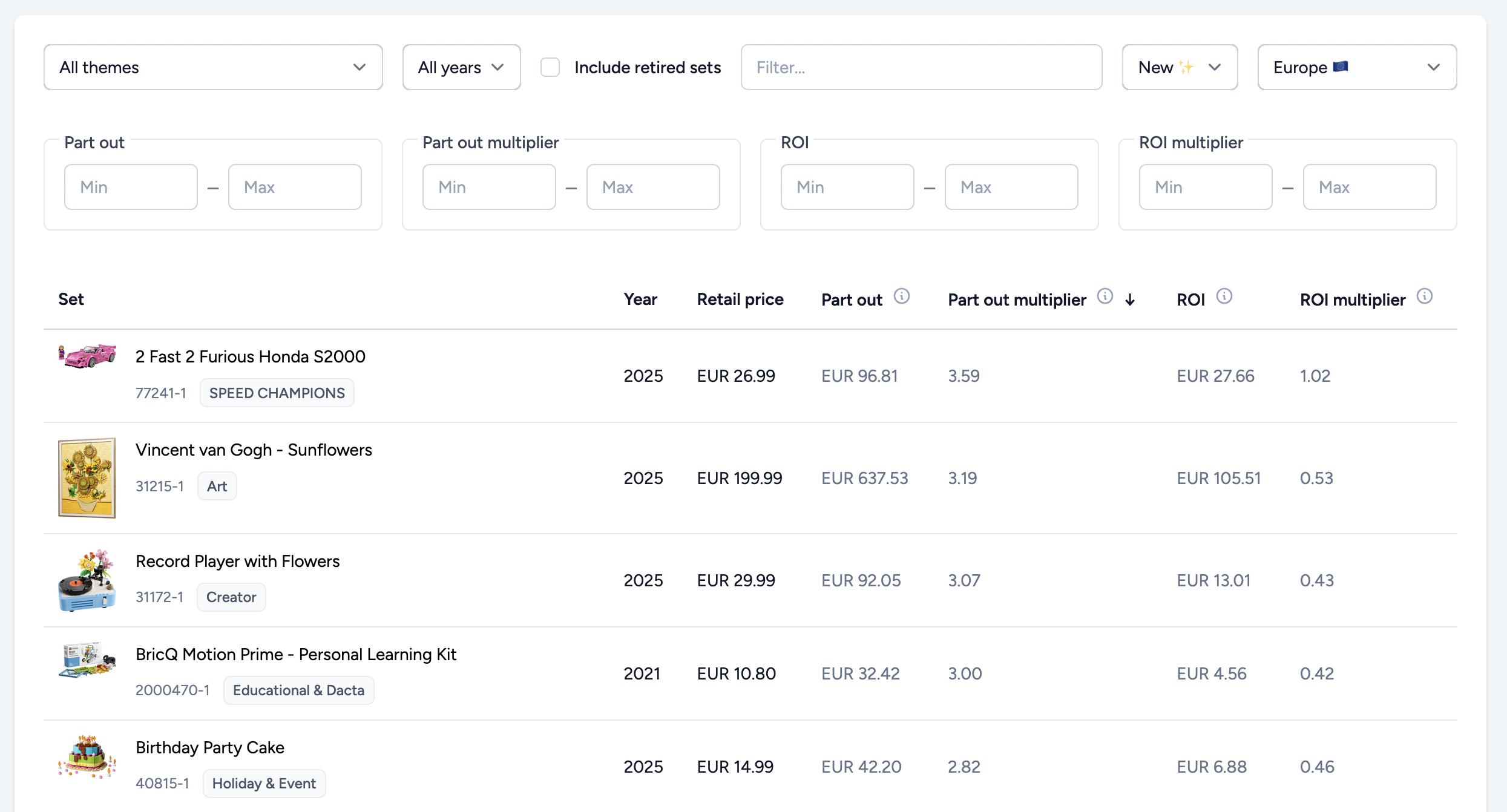Click set number 40815-1
This screenshot has height=812, width=1507.
click(163, 784)
